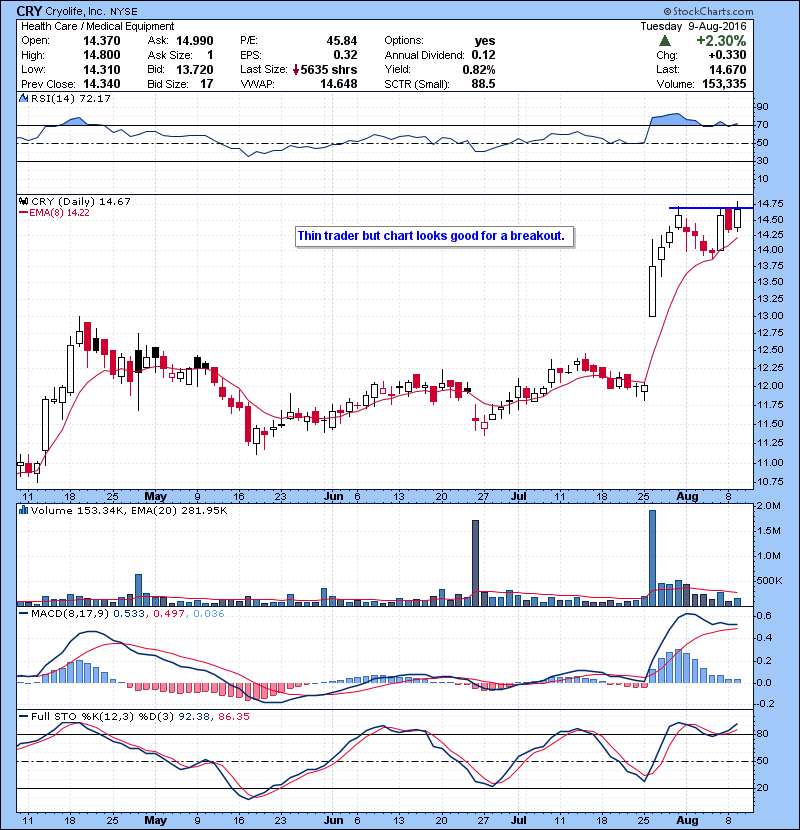Click the CRY ticker symbol title
This screenshot has width=800, height=830.
point(29,11)
